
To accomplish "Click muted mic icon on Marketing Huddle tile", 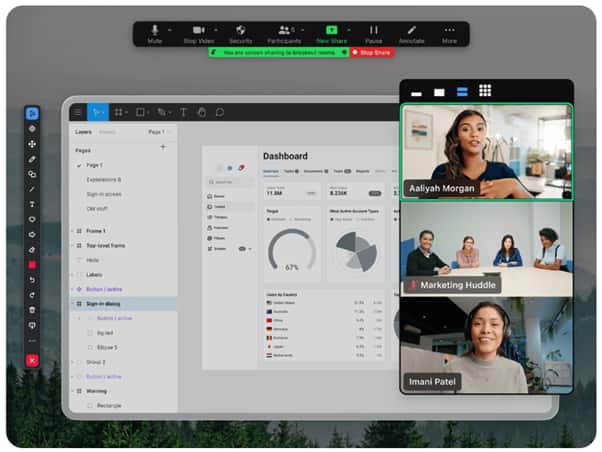I will (413, 285).
